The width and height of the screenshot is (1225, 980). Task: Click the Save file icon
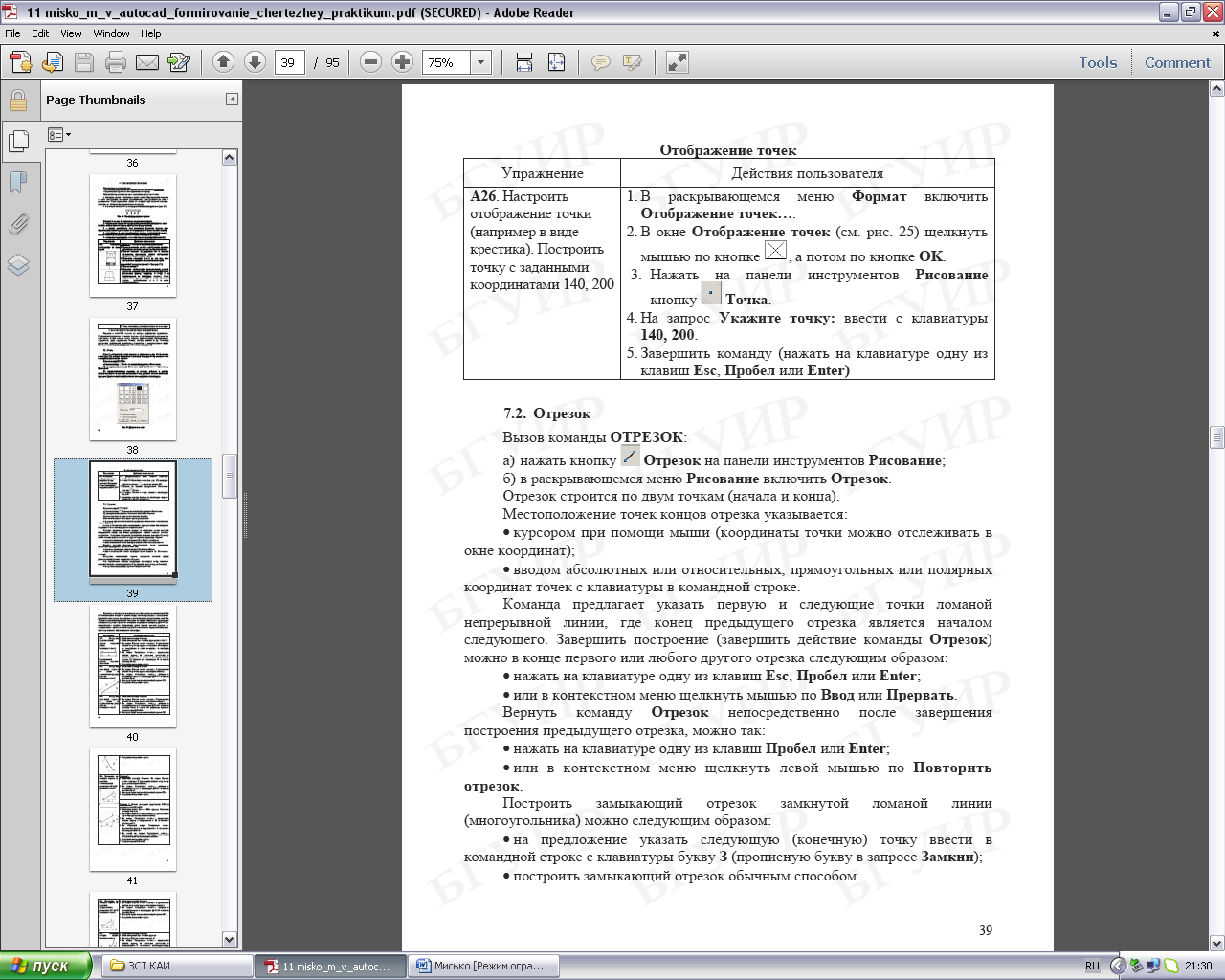[x=84, y=62]
